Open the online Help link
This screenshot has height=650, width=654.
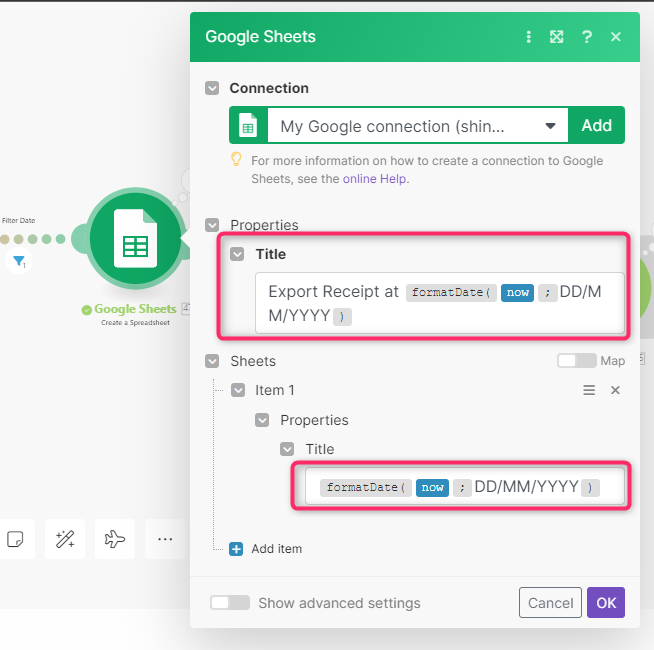point(375,179)
